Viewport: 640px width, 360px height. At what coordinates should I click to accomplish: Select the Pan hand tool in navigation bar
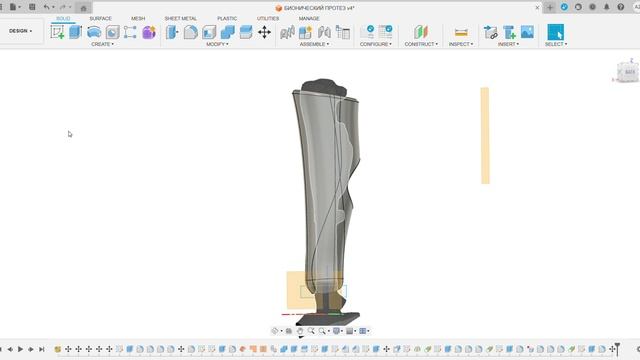click(x=300, y=331)
